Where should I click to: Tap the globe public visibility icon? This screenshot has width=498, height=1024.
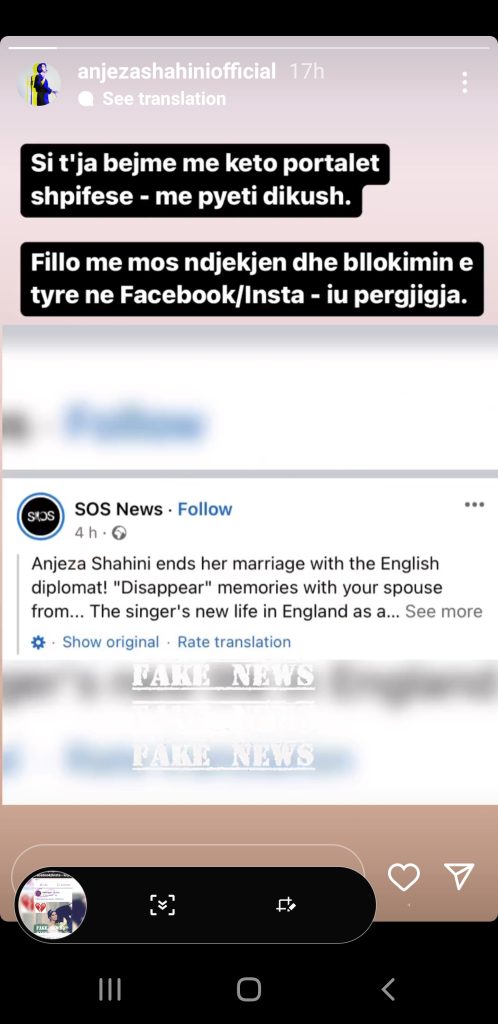pos(119,534)
